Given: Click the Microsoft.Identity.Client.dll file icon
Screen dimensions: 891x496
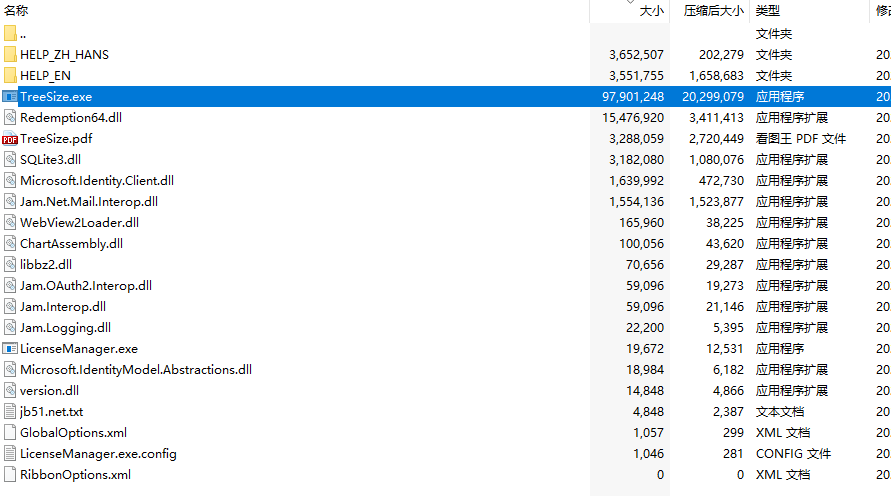Looking at the screenshot, I should [x=10, y=181].
